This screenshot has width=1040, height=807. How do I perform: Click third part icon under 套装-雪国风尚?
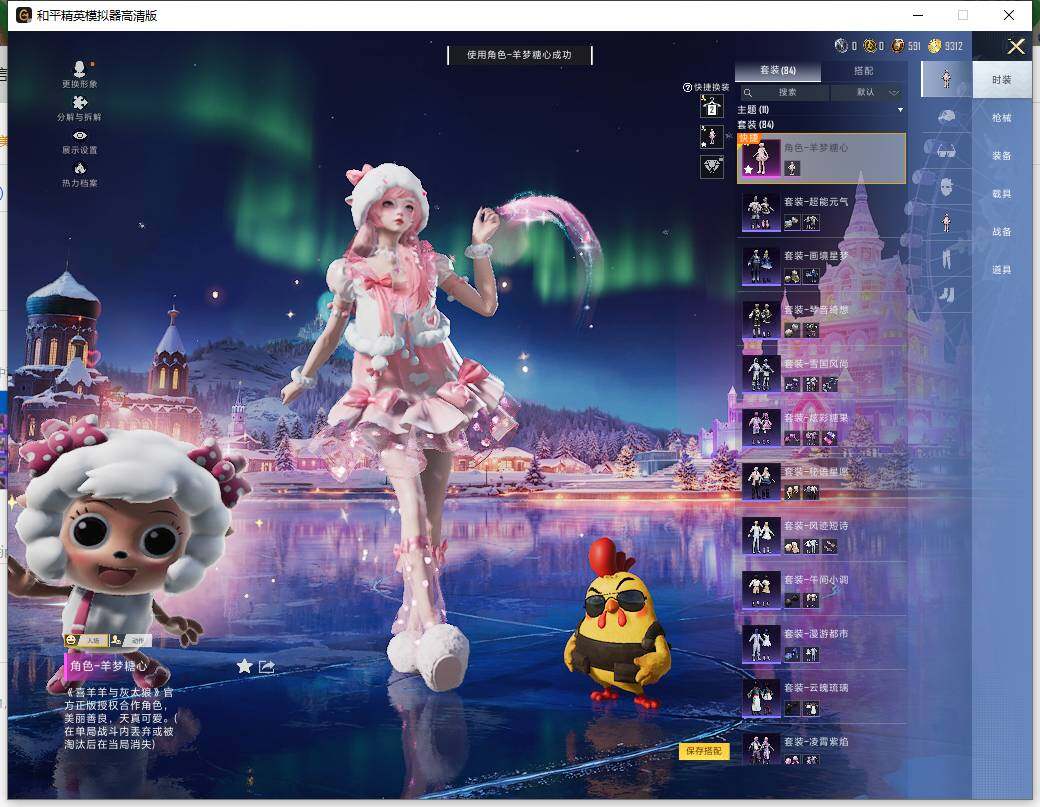point(830,385)
